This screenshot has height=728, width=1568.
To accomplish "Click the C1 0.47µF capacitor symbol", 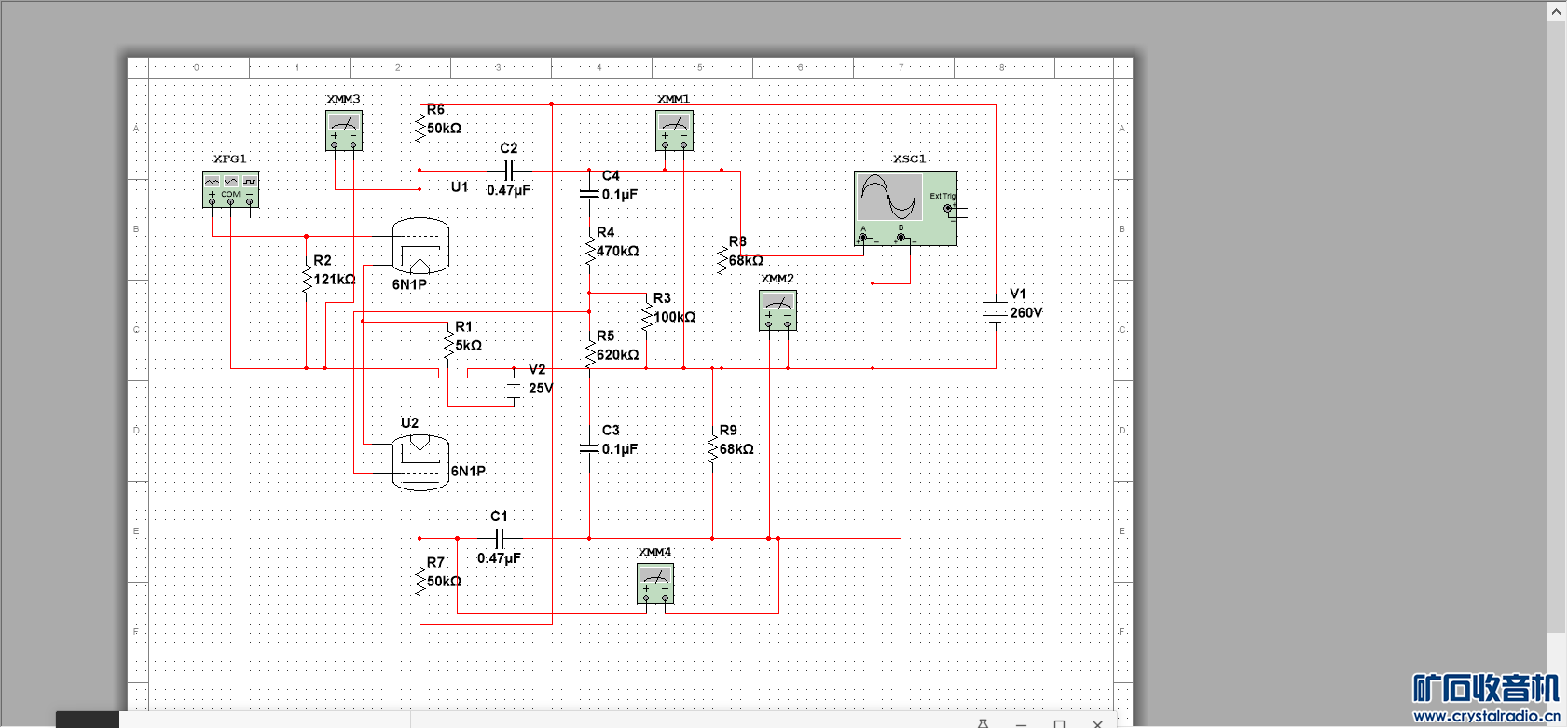I will coord(500,539).
